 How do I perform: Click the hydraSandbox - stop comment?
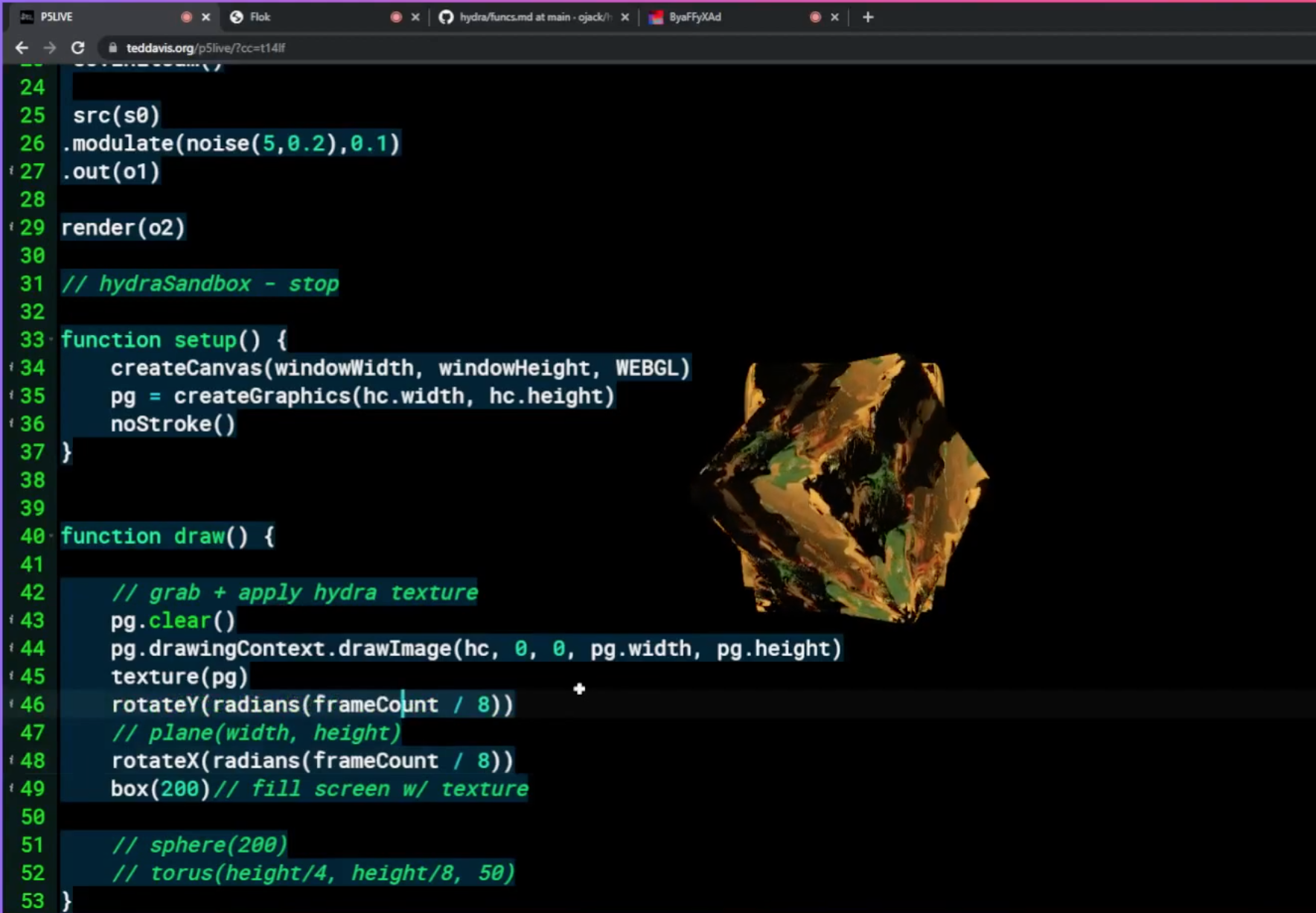(x=199, y=284)
